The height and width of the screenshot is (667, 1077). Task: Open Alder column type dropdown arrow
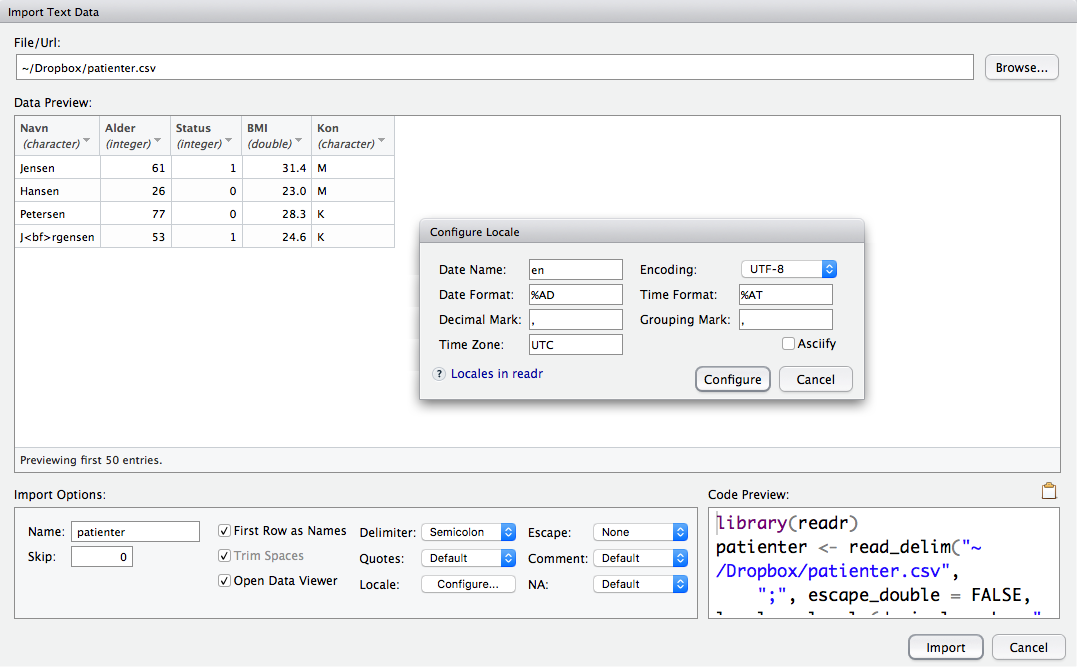click(x=158, y=142)
